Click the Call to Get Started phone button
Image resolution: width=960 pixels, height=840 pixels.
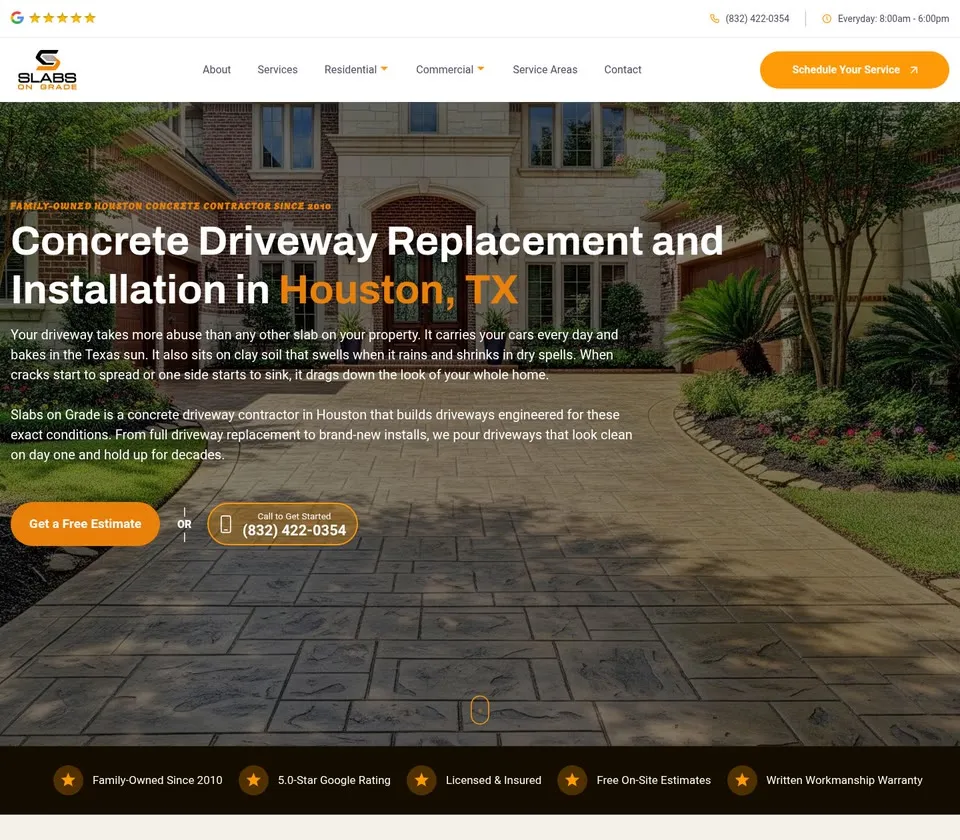(x=282, y=524)
